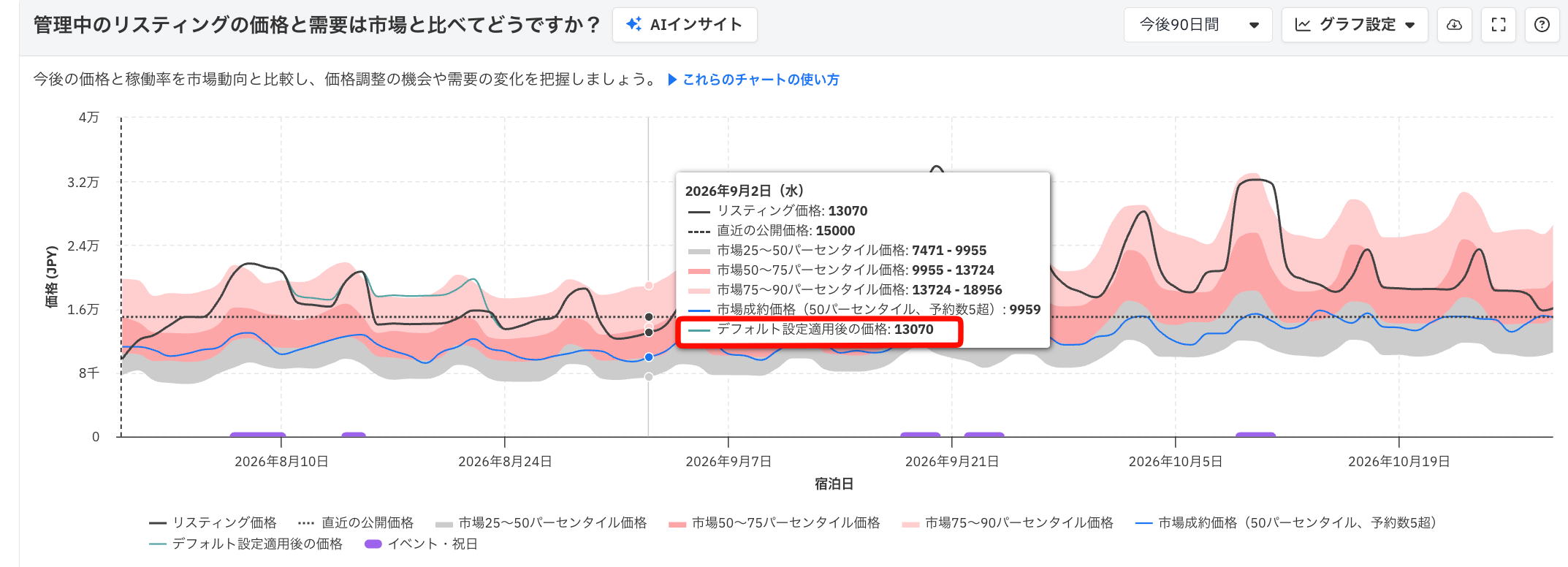The height and width of the screenshot is (567, 1568).
Task: Toggle リスティング価格 series in legend
Action: pos(213,522)
